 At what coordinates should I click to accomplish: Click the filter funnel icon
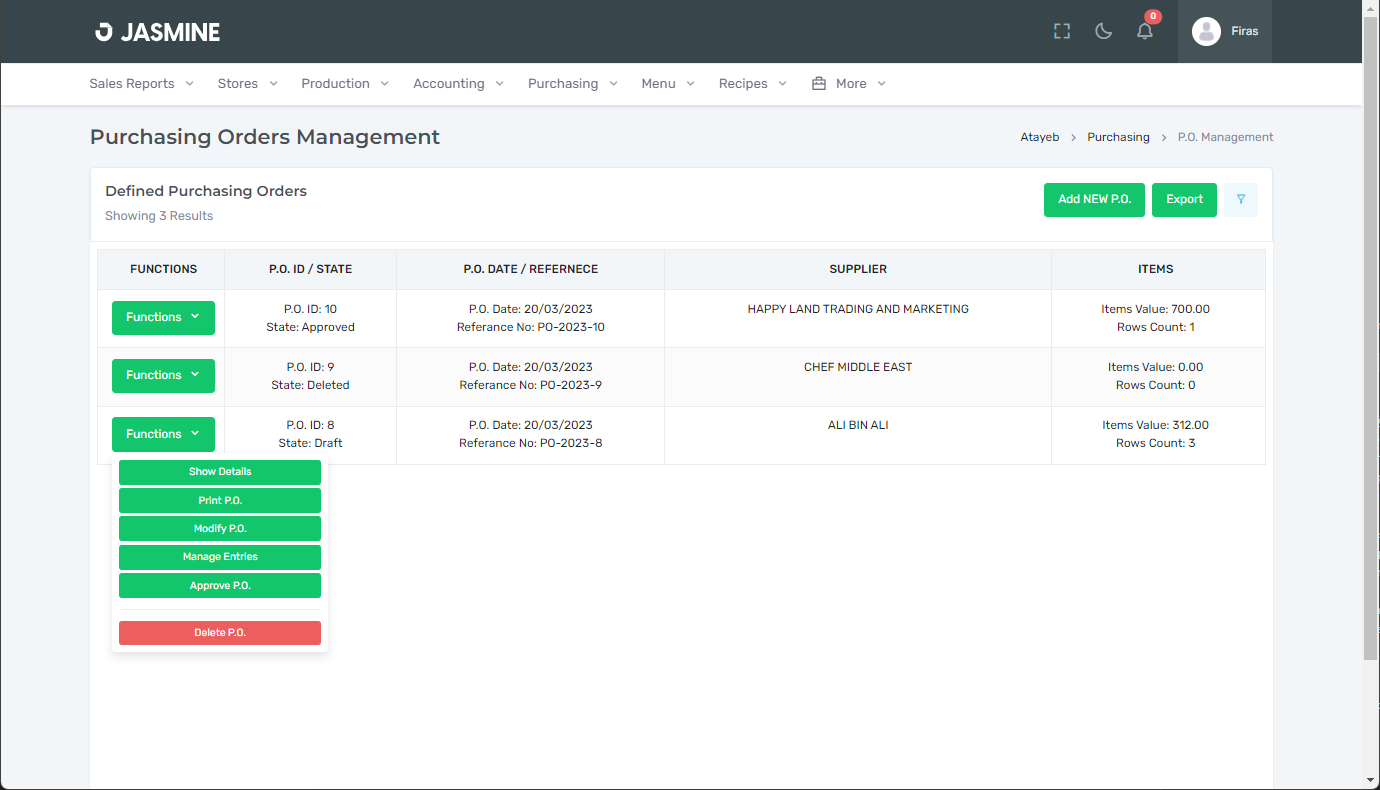(1240, 199)
